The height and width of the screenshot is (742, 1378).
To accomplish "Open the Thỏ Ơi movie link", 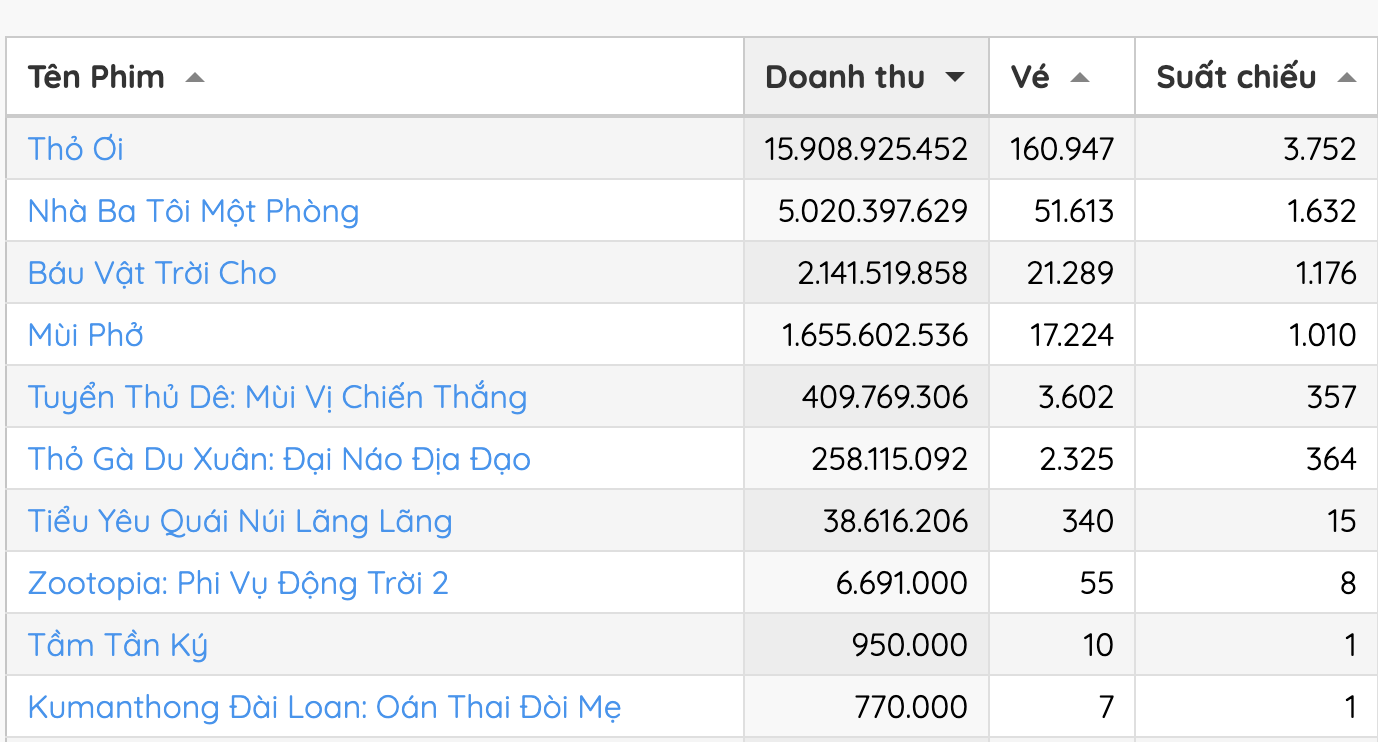I will 76,149.
